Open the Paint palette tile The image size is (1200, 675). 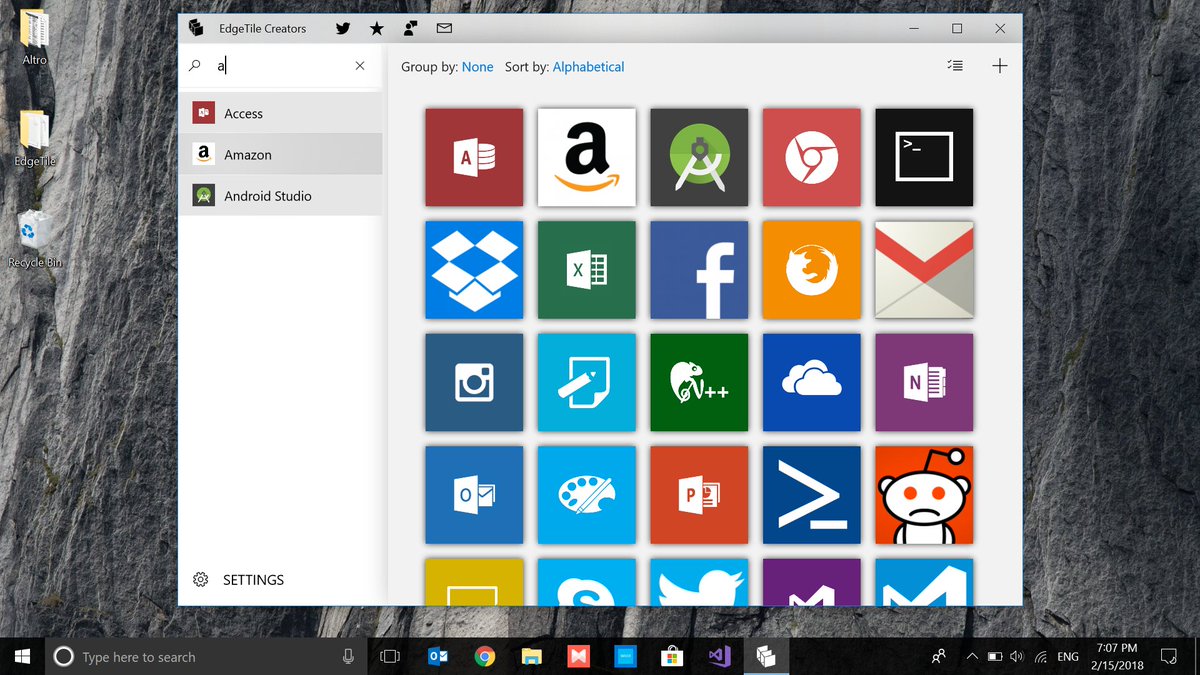pos(586,495)
